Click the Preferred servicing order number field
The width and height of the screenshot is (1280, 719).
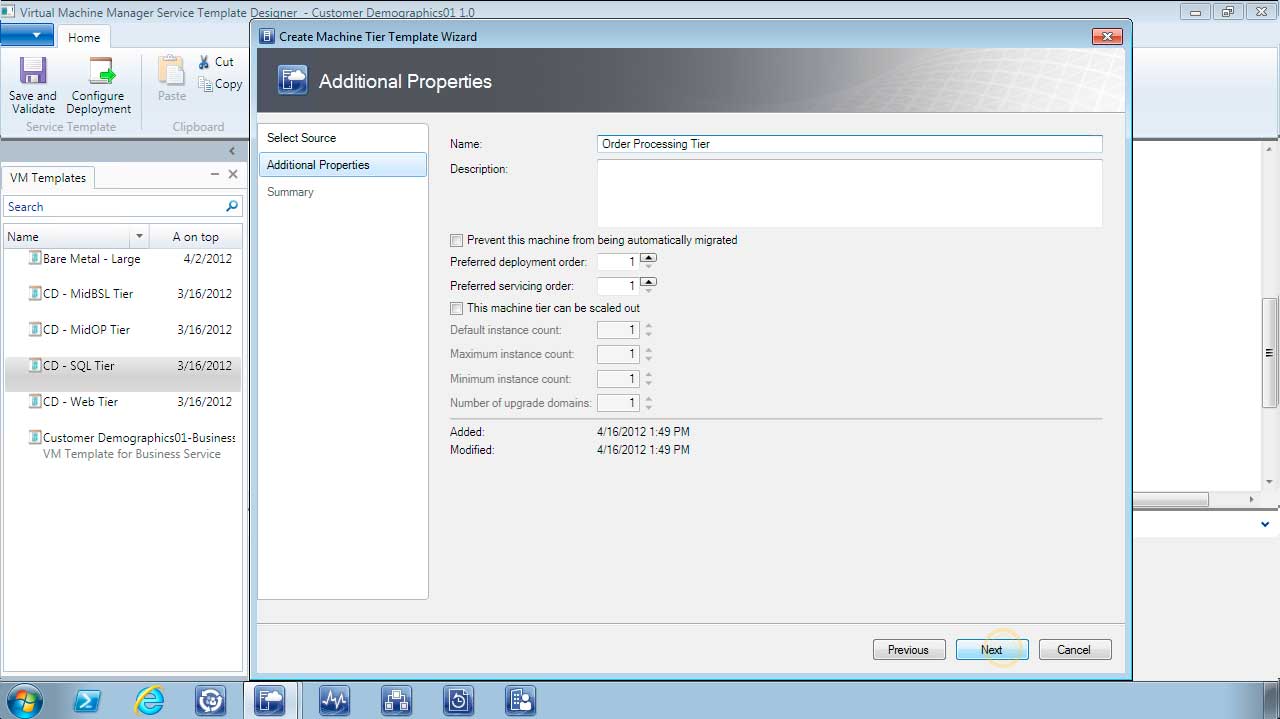tap(618, 286)
